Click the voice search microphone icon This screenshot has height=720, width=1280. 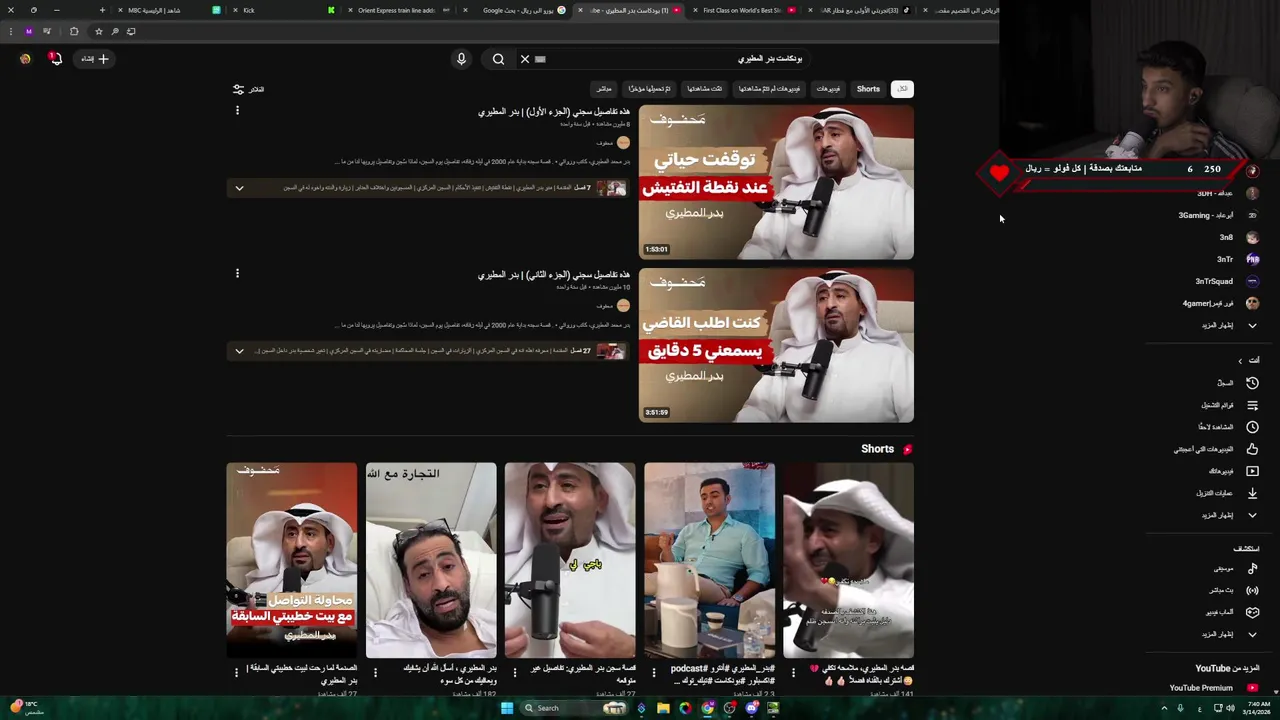[x=461, y=59]
